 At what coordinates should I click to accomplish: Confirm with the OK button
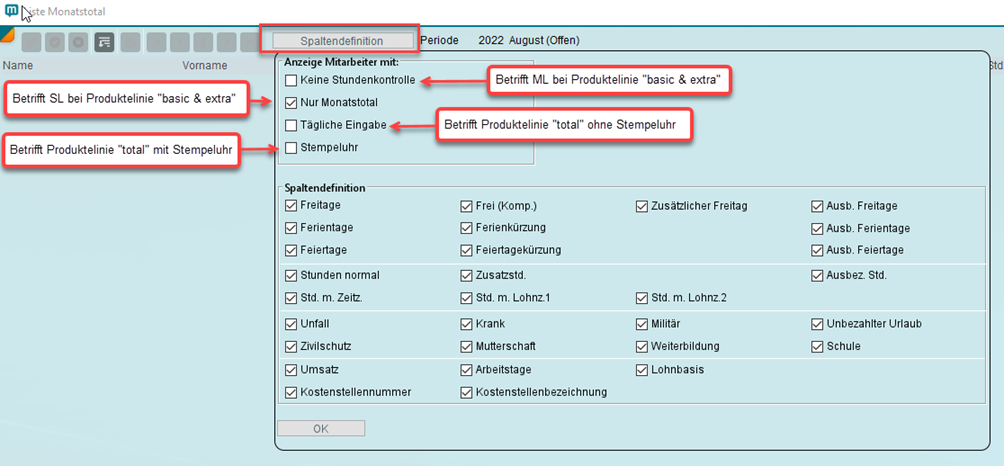point(320,428)
